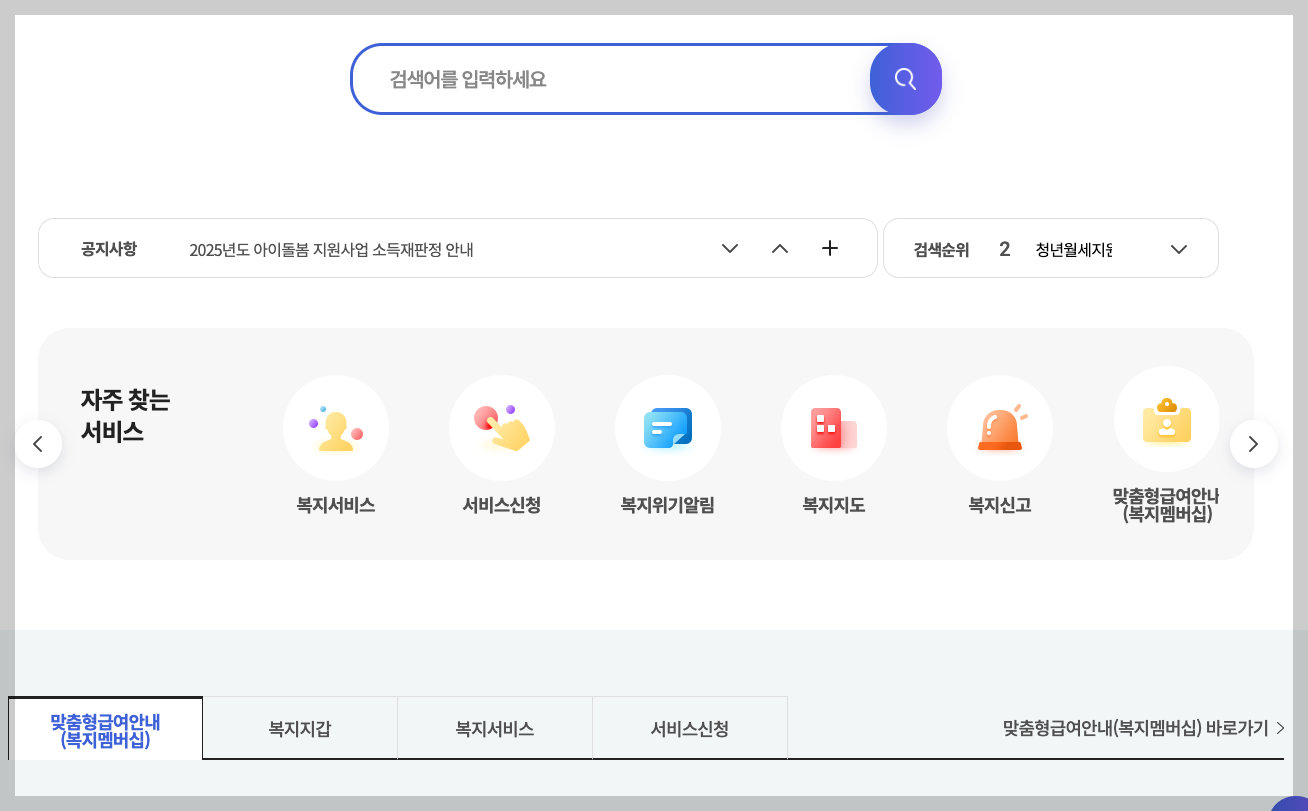The width and height of the screenshot is (1308, 811).
Task: Select the 복지서비스 service icon
Action: point(336,428)
